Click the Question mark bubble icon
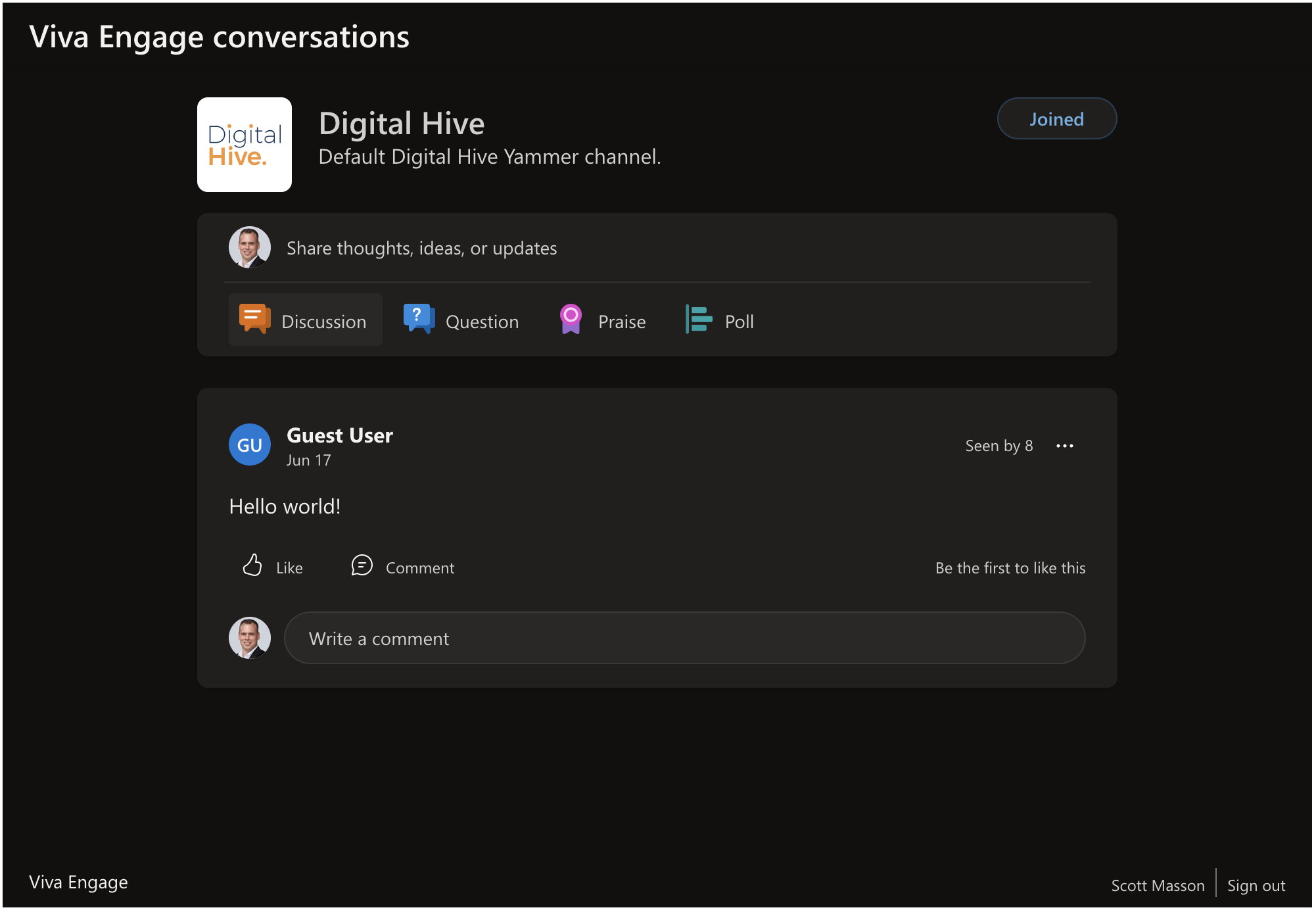Viewport: 1316px width, 914px height. tap(419, 319)
